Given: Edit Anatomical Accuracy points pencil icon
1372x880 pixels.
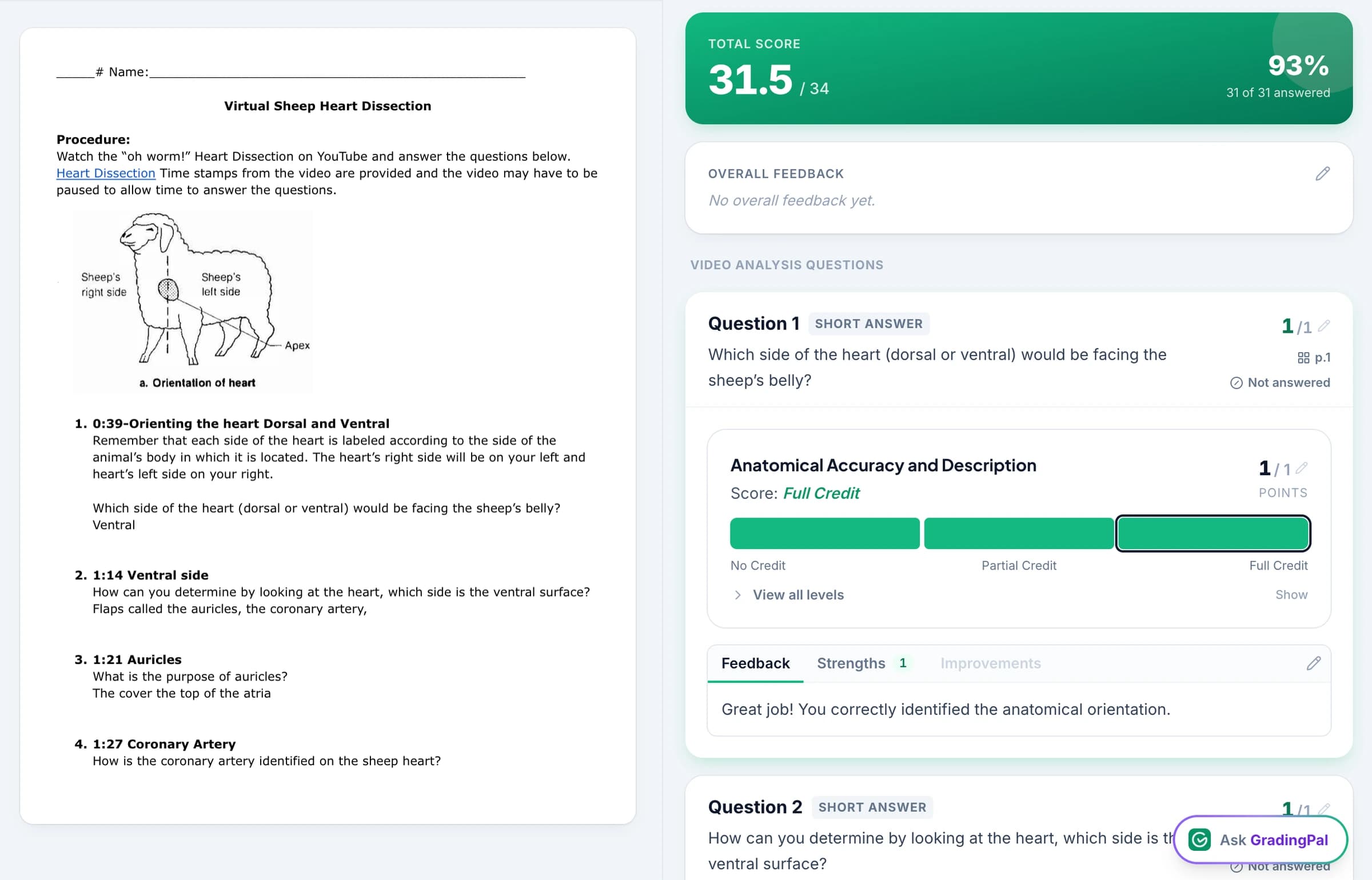Looking at the screenshot, I should (1302, 468).
